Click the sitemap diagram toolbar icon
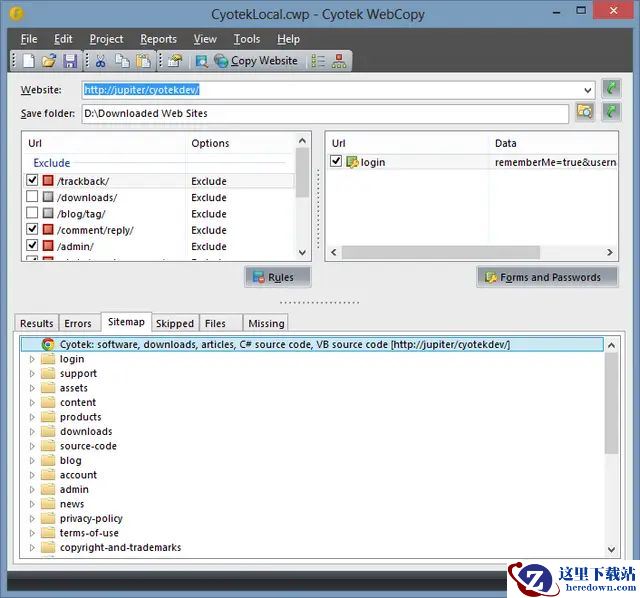 339,61
